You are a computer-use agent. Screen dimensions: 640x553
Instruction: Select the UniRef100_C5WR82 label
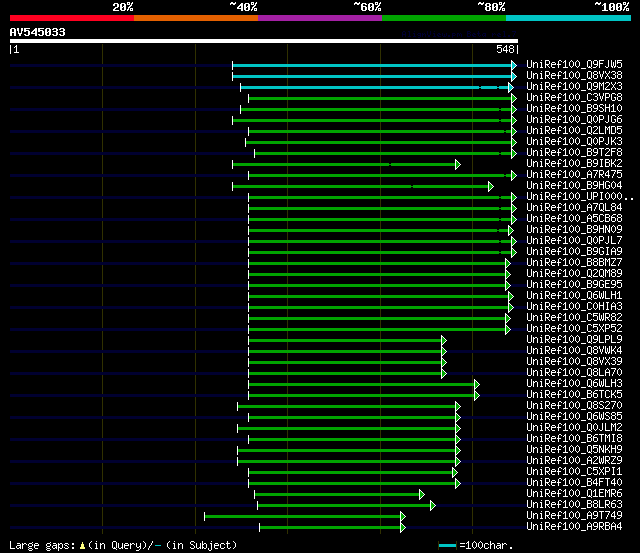[574, 318]
